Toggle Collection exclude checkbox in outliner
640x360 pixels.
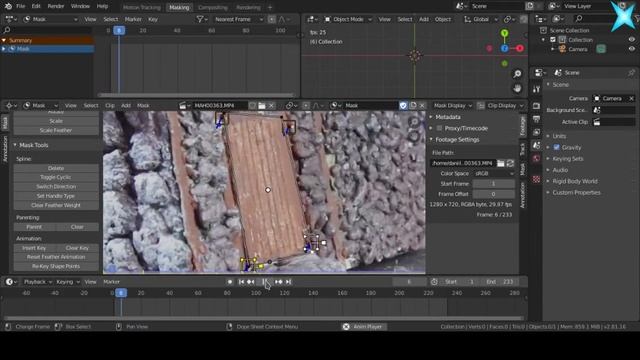pos(553,40)
